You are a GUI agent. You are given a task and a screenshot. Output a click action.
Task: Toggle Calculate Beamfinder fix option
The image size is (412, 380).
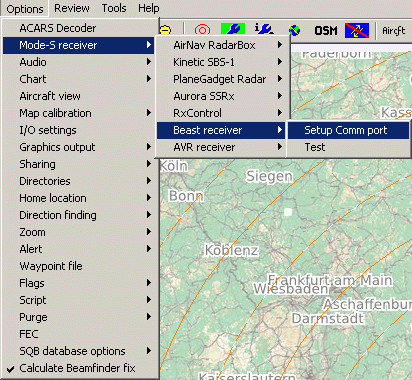[79, 368]
